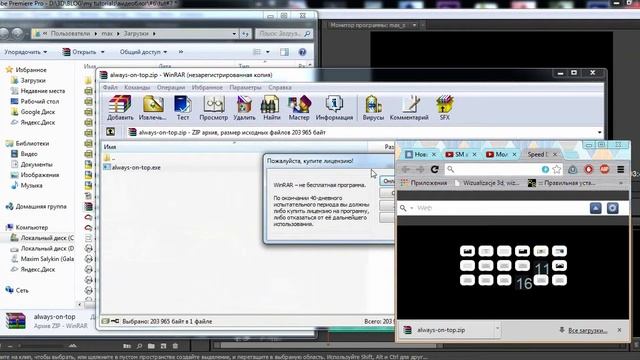
Task: Click the AdBlock extension icon in Chrome
Action: (x=604, y=169)
